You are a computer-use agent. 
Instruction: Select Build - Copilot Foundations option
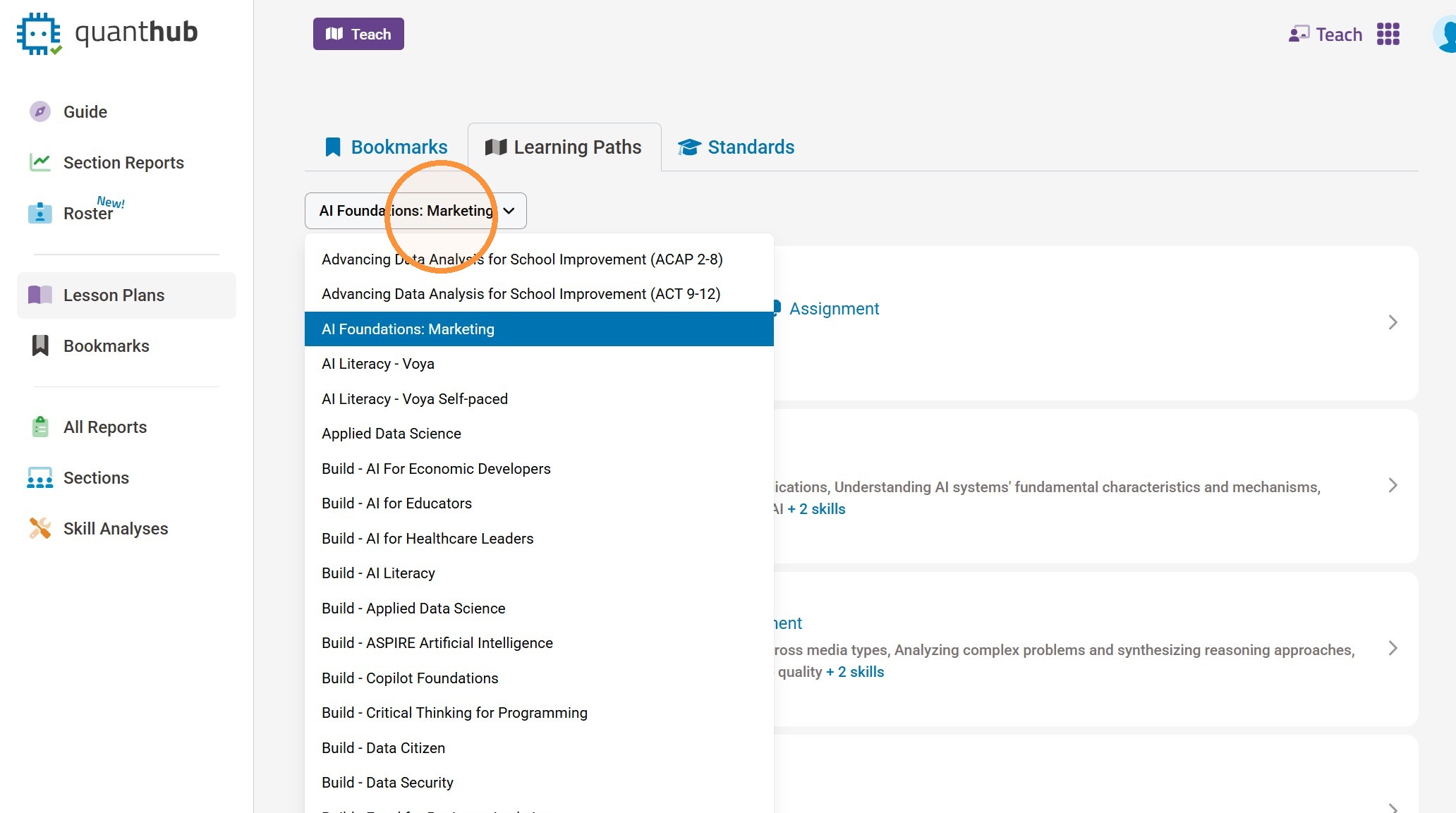(539, 678)
